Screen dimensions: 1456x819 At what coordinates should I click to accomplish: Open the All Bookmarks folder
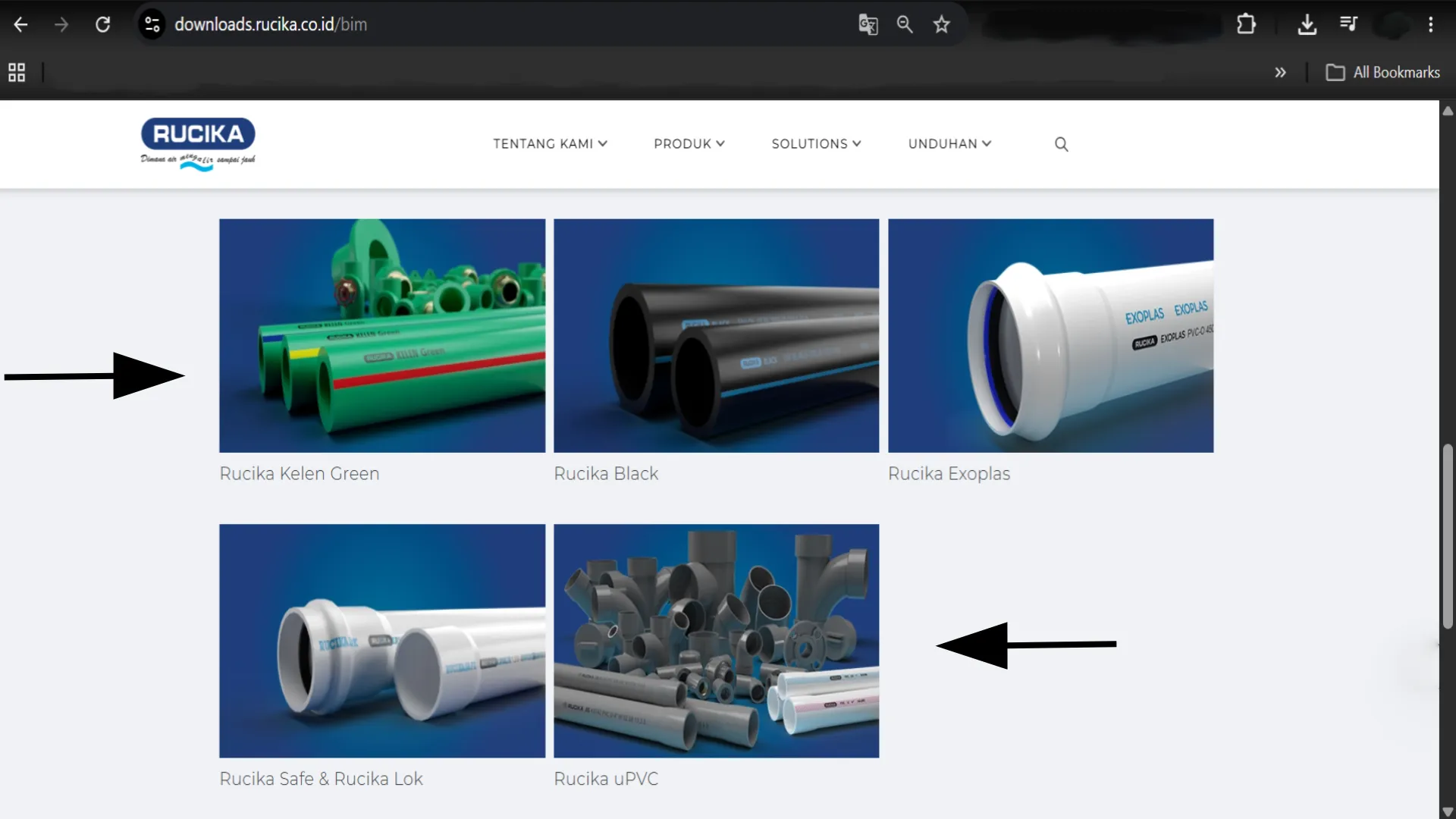pos(1382,72)
